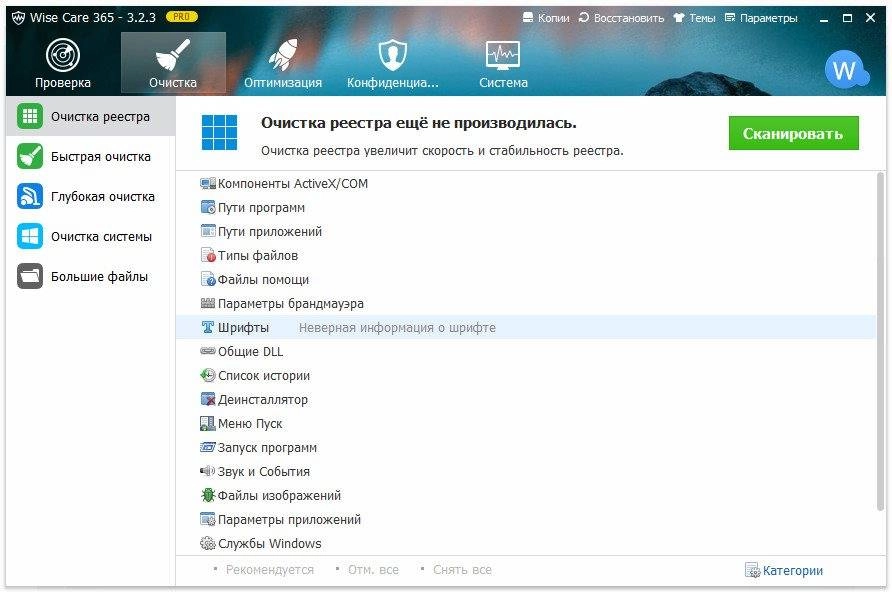This screenshot has height=592, width=892.
Task: Click the Пути программ icon
Action: [x=208, y=207]
